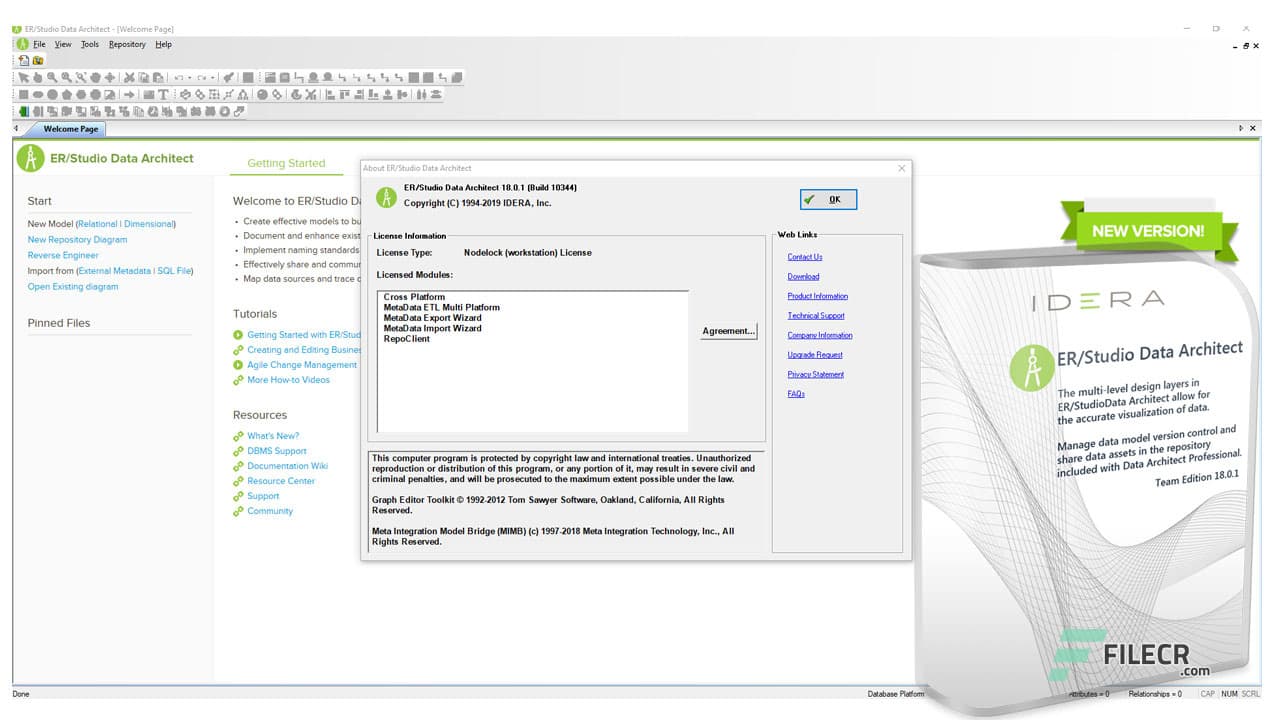Image resolution: width=1280 pixels, height=720 pixels.
Task: Click the Paste toolbar icon
Action: pyautogui.click(x=157, y=76)
